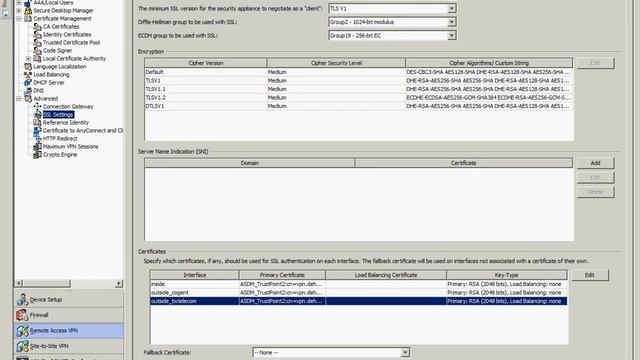Click the Advanced folder icon
This screenshot has height=360, width=640.
(x=28, y=98)
